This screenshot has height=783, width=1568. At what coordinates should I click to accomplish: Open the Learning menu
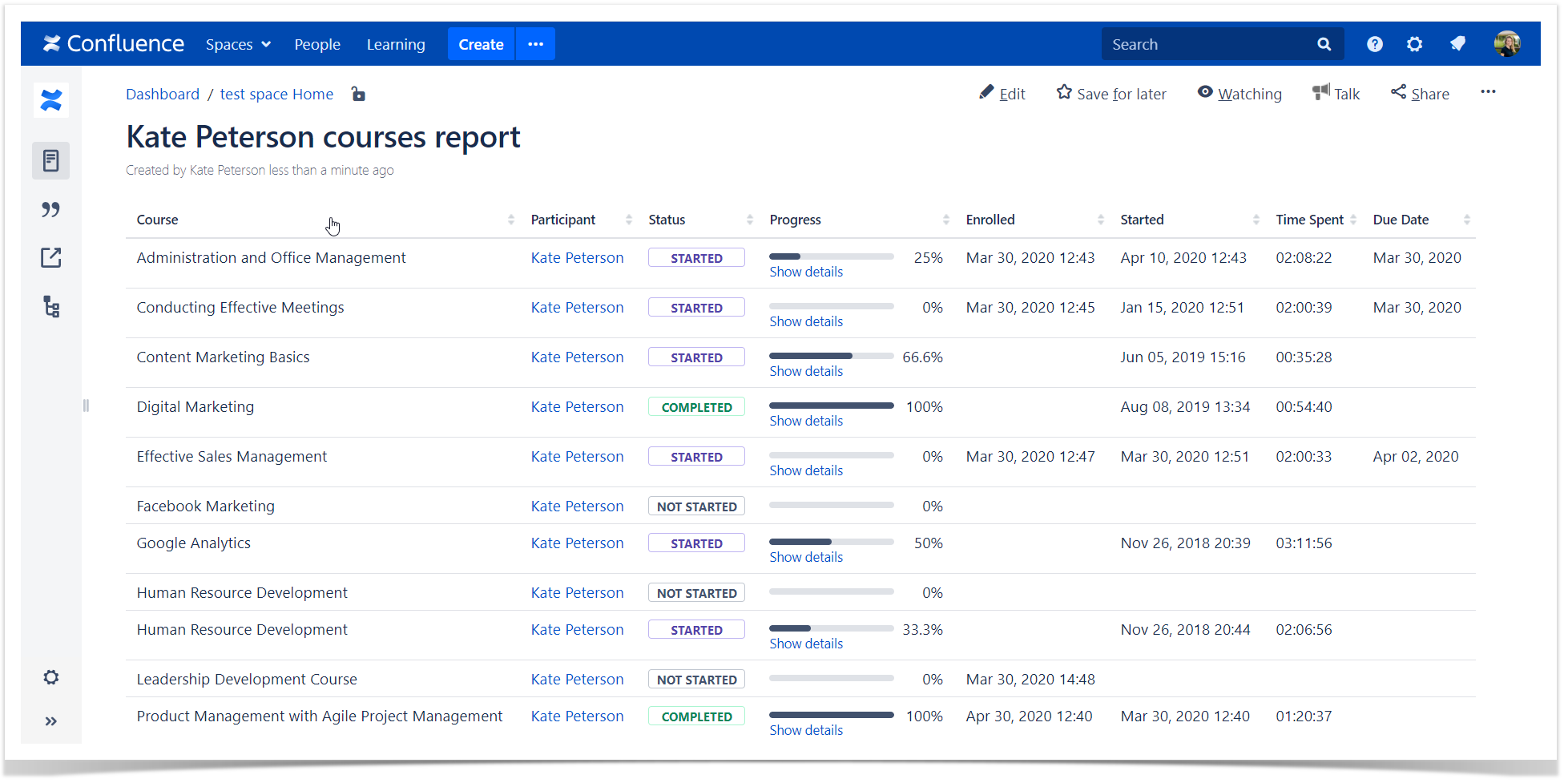click(x=396, y=44)
